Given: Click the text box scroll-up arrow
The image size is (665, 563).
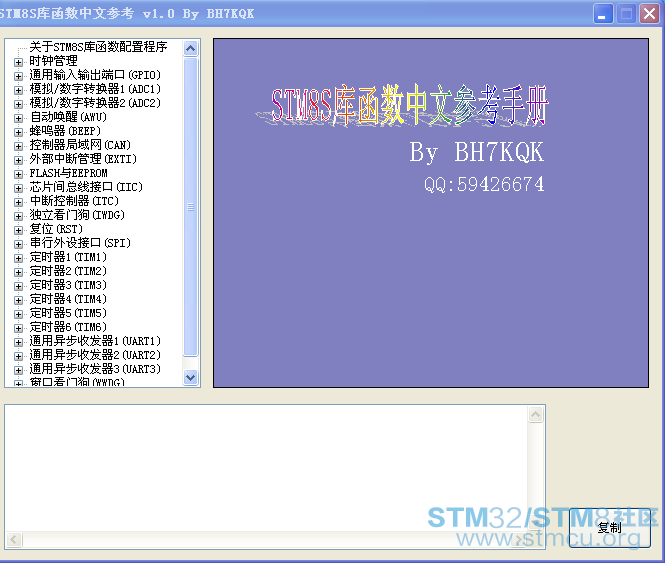Looking at the screenshot, I should tap(536, 415).
